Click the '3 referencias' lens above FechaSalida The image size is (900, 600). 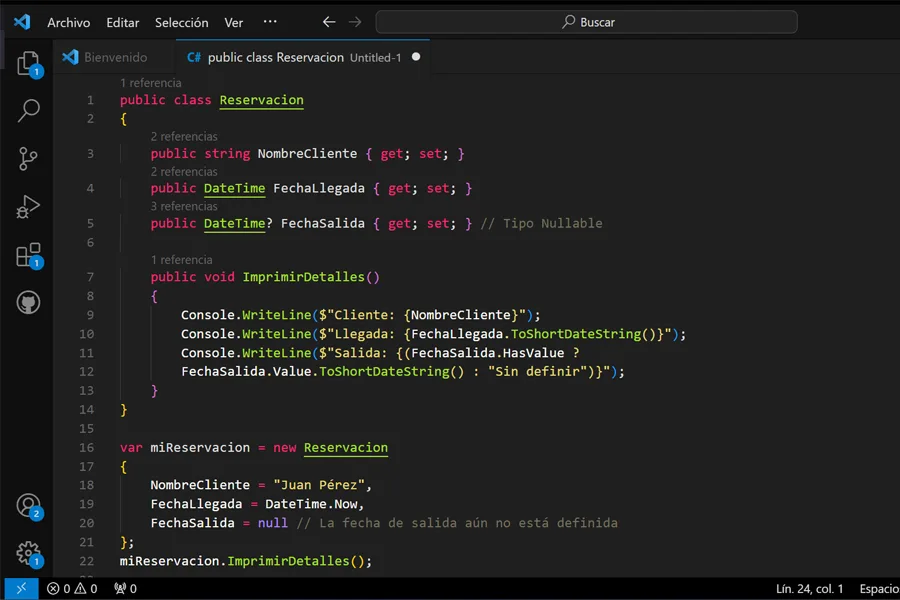(x=184, y=206)
